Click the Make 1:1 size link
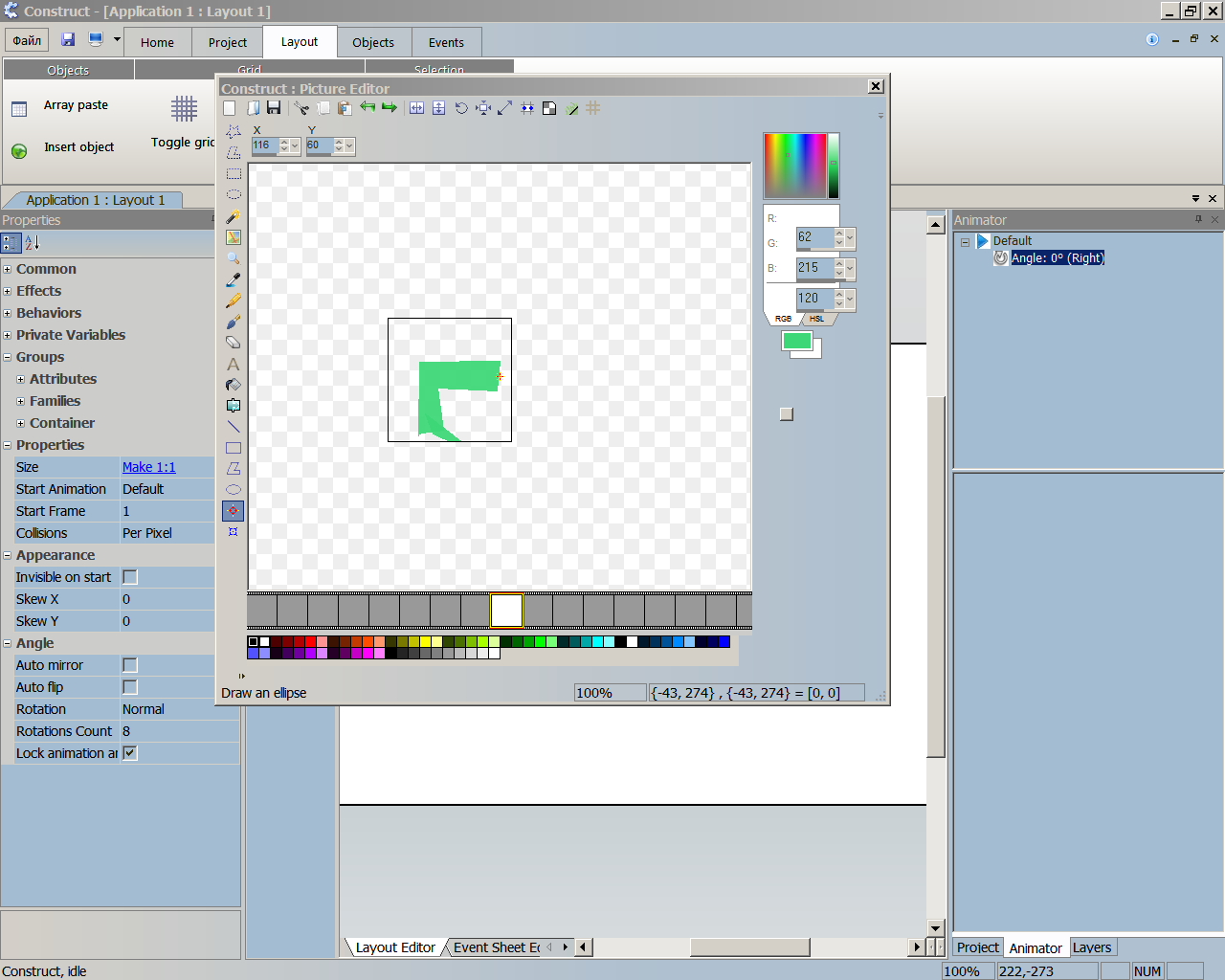The image size is (1225, 980). point(149,467)
